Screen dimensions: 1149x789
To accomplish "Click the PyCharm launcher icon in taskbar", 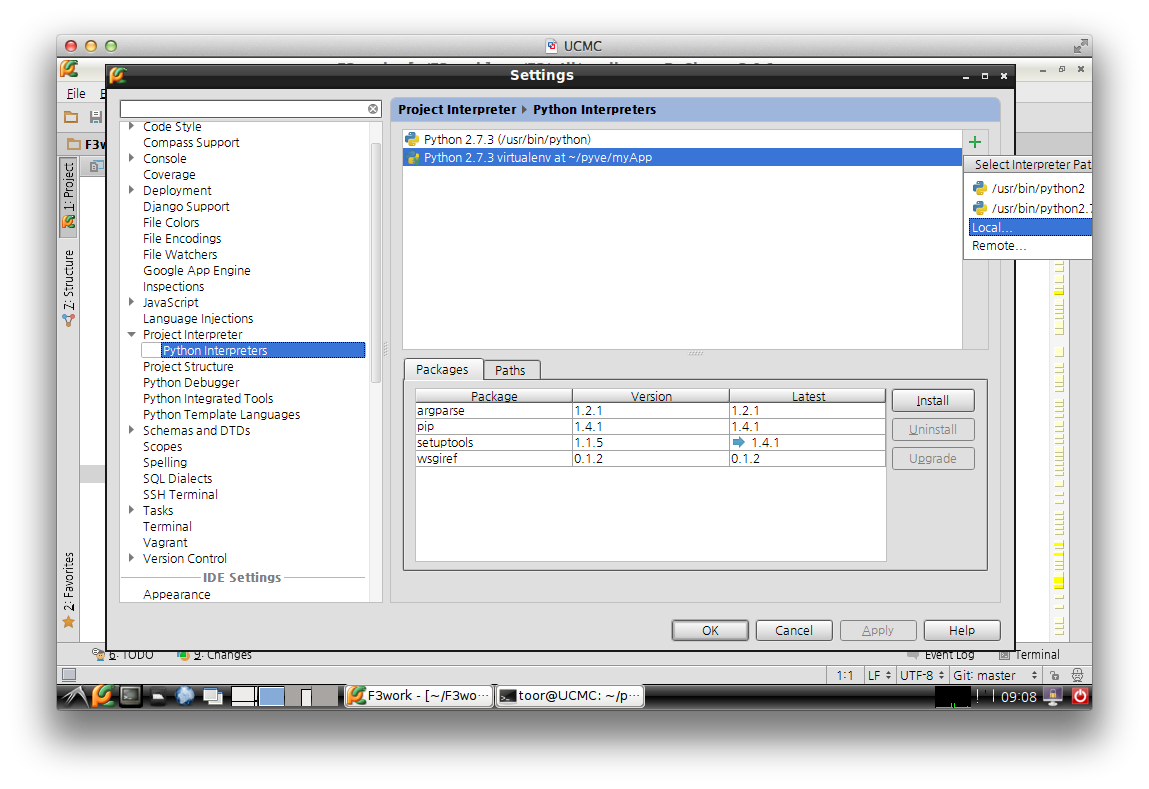I will pos(103,695).
